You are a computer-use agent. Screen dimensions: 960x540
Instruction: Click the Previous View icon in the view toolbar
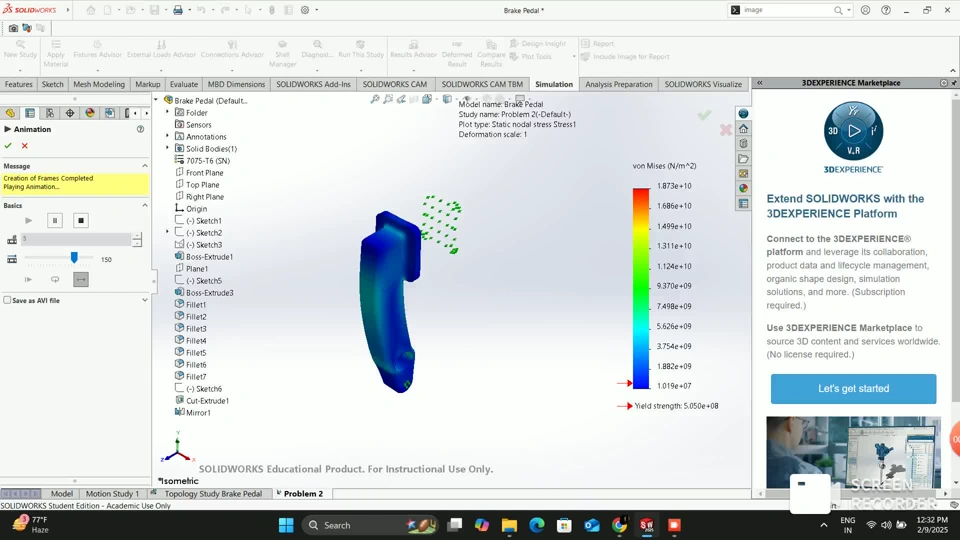[x=401, y=99]
